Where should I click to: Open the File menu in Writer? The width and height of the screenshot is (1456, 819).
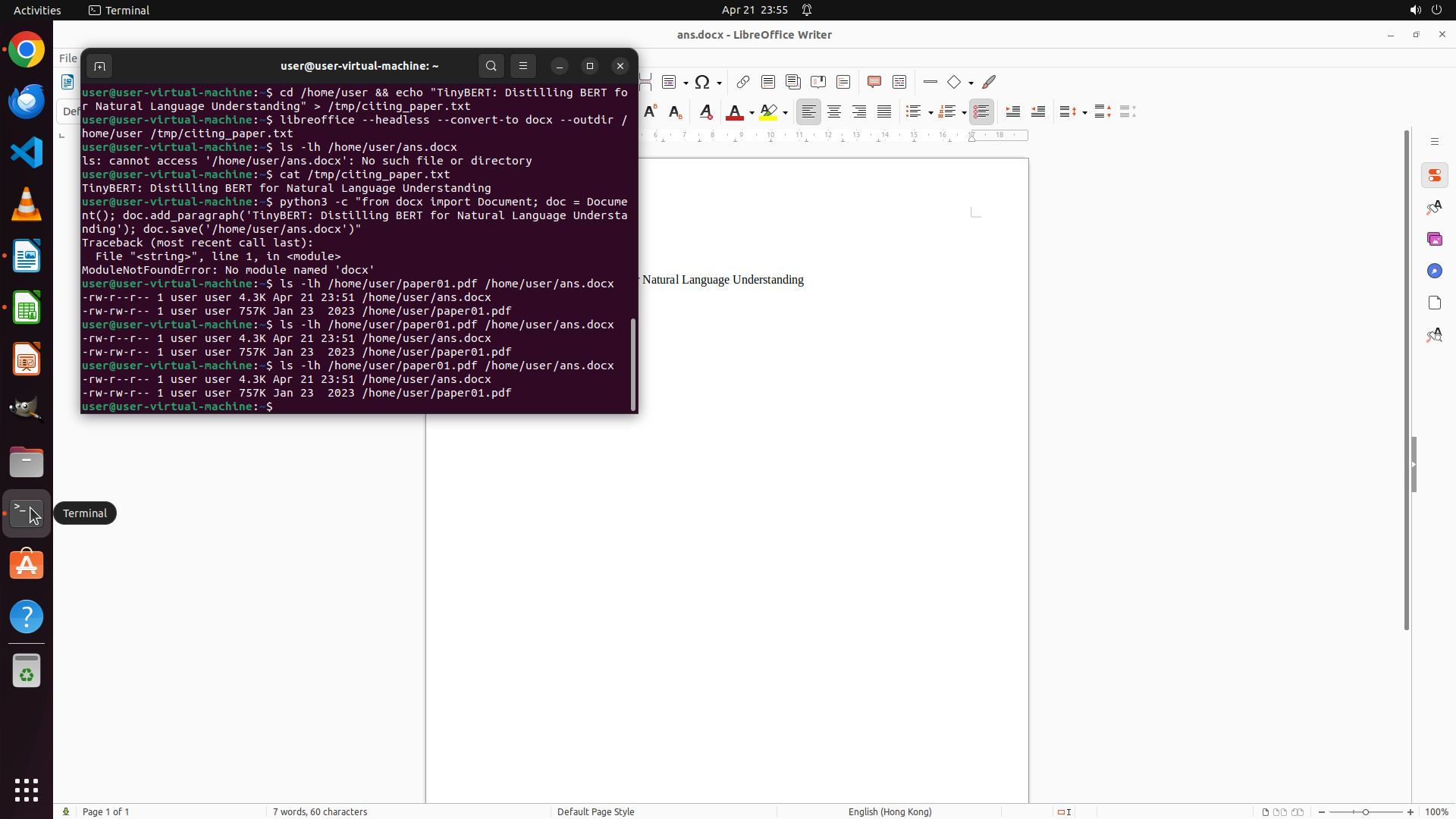tap(67, 58)
